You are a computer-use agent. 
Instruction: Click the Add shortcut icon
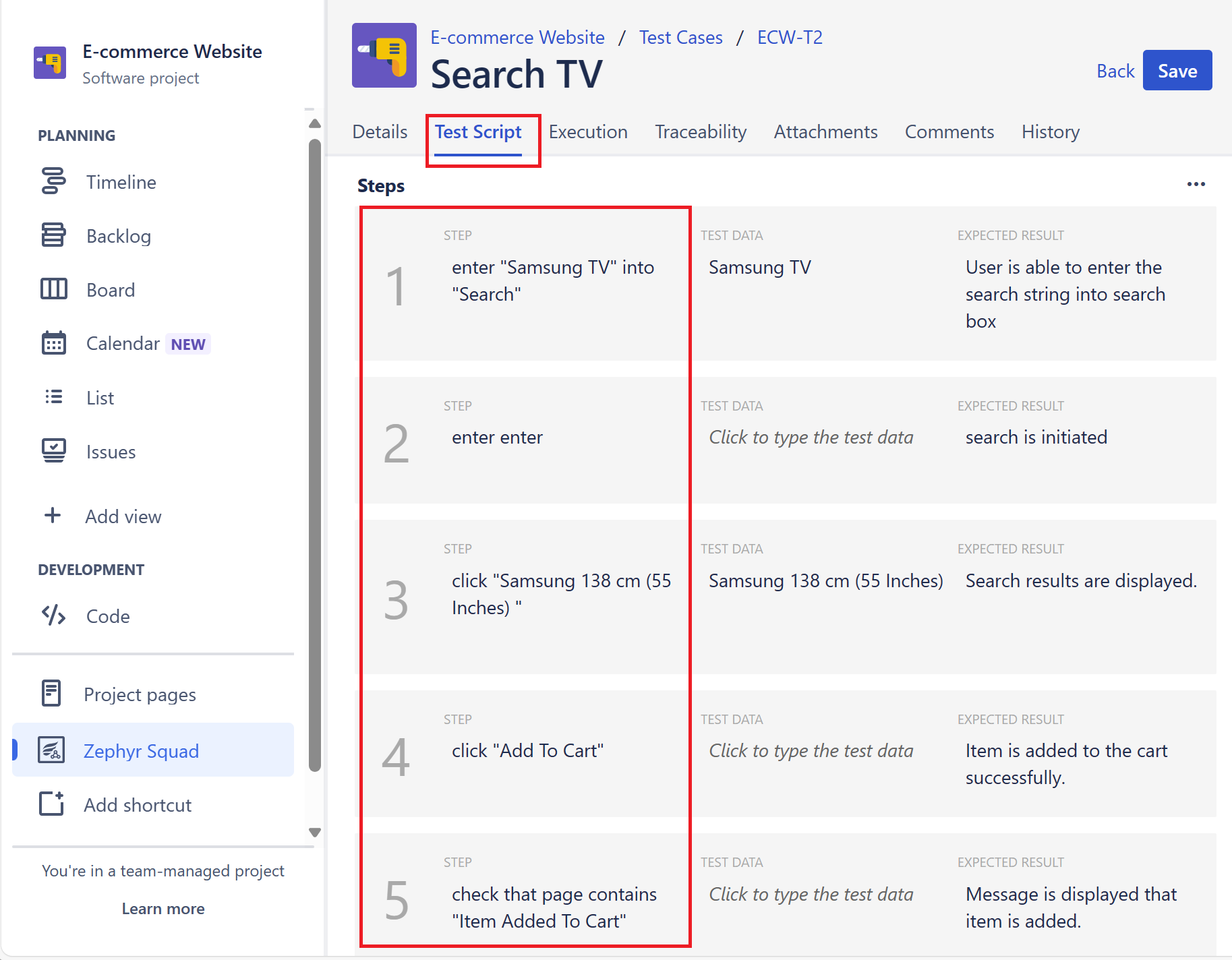pos(51,804)
